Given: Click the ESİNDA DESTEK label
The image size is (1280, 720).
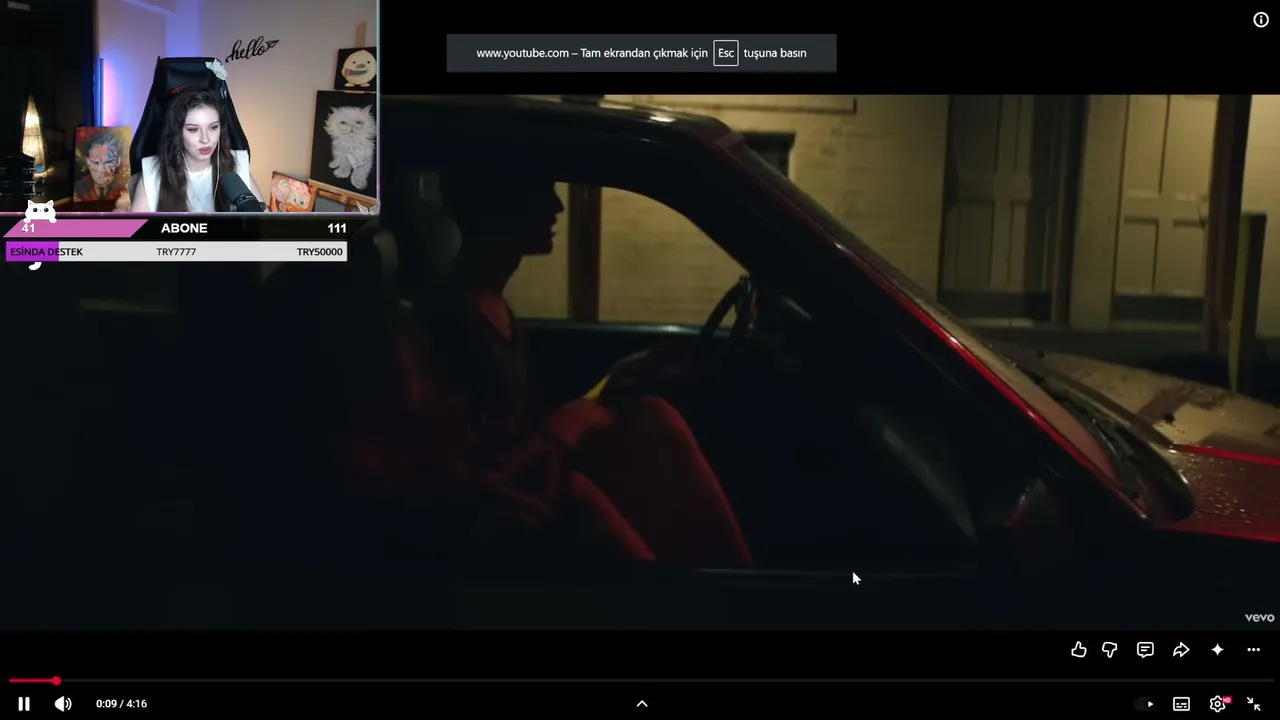Looking at the screenshot, I should pos(46,252).
